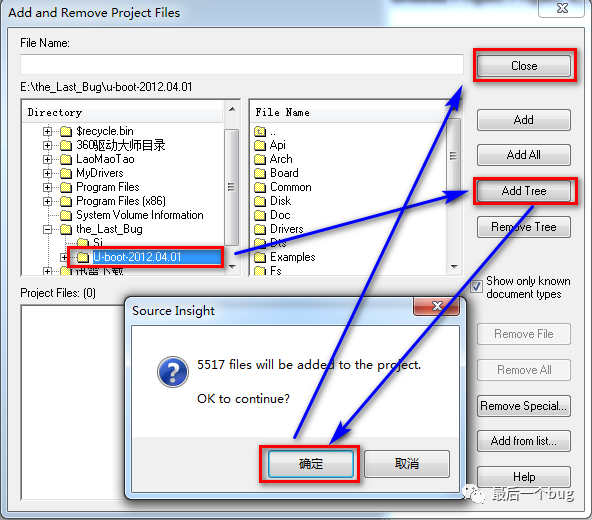592x520 pixels.
Task: Click the directory list scrollbar thumb
Action: tap(231, 187)
